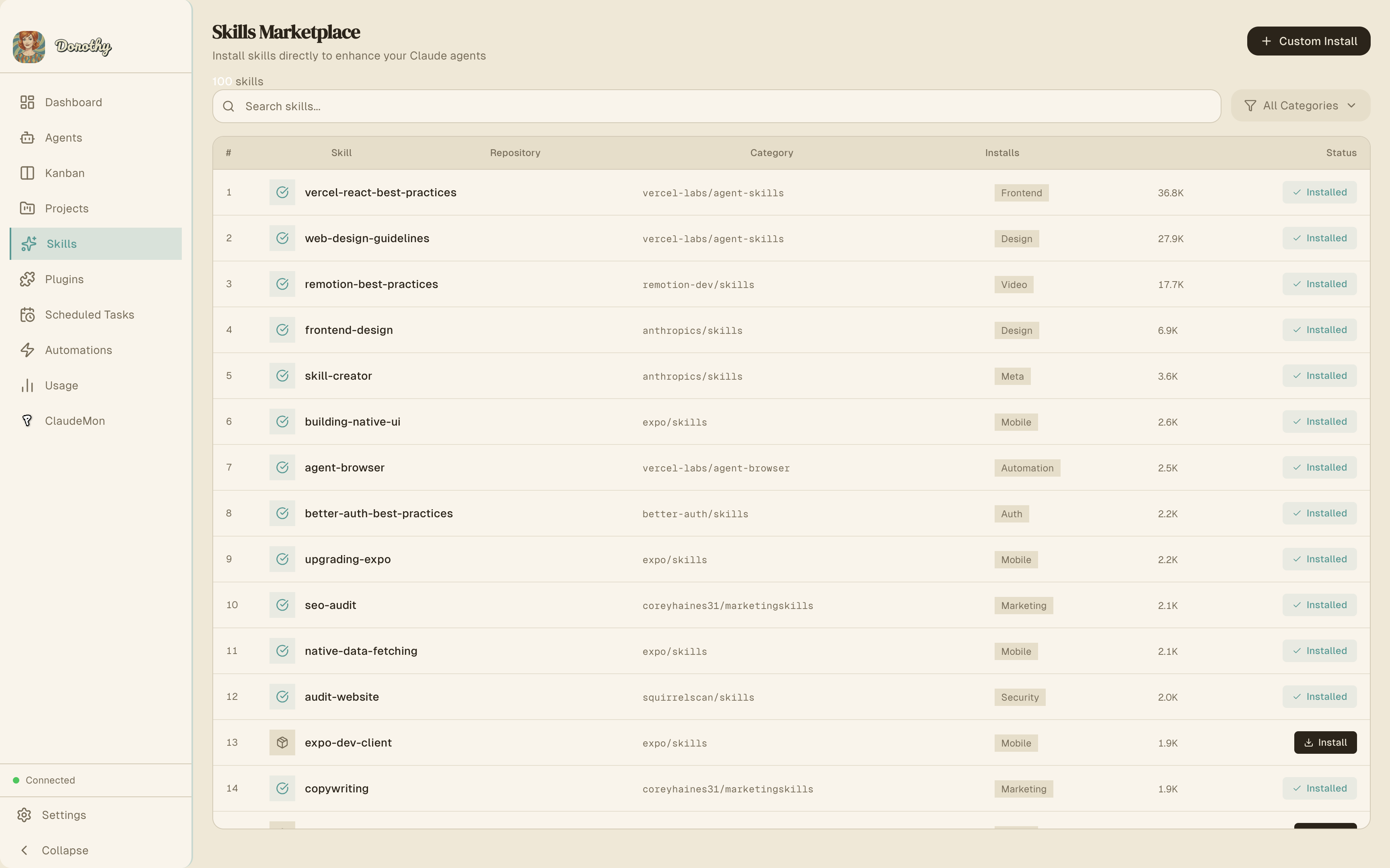
Task: Click the Agents robot icon
Action: pos(27,138)
